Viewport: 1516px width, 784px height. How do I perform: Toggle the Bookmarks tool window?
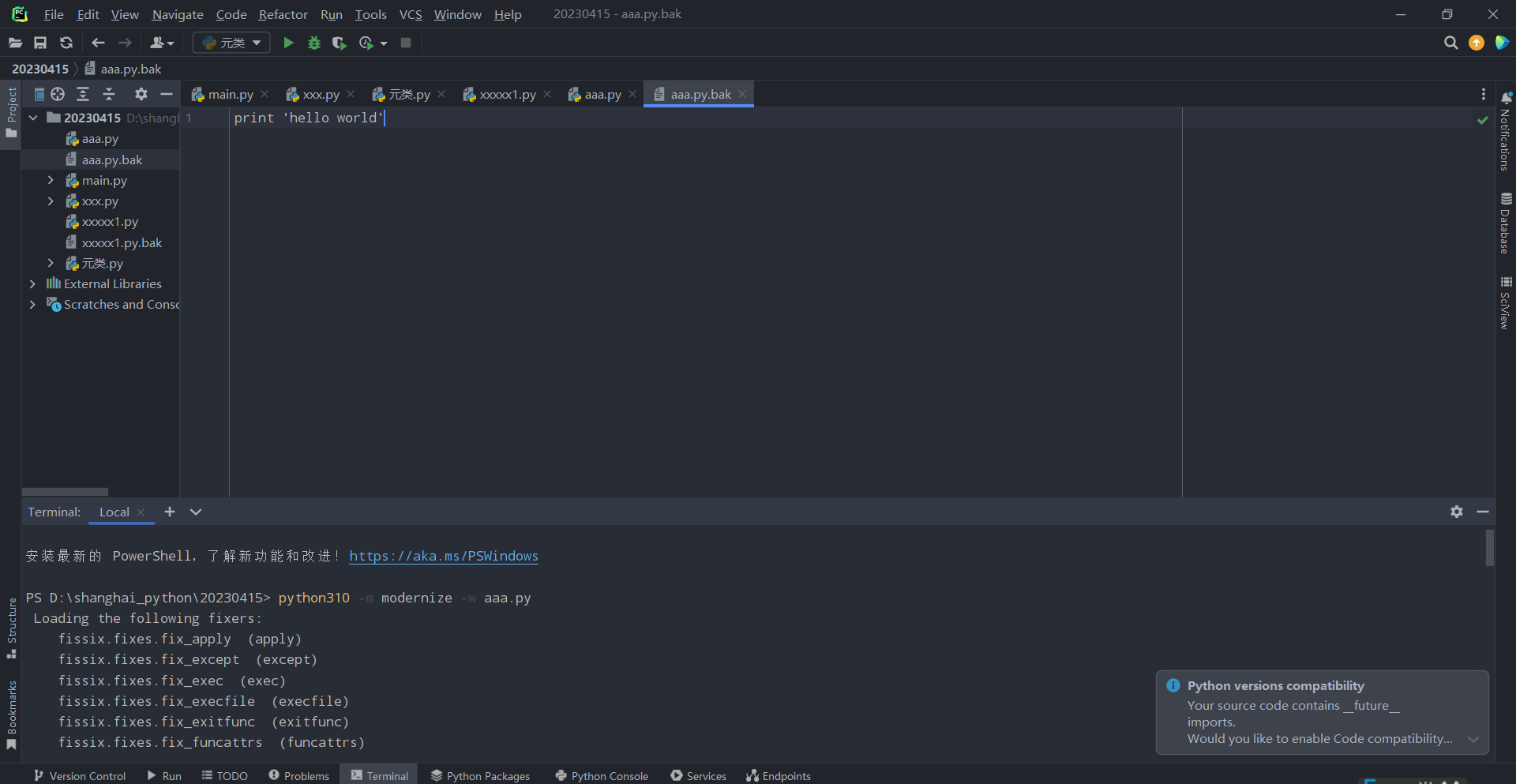11,715
